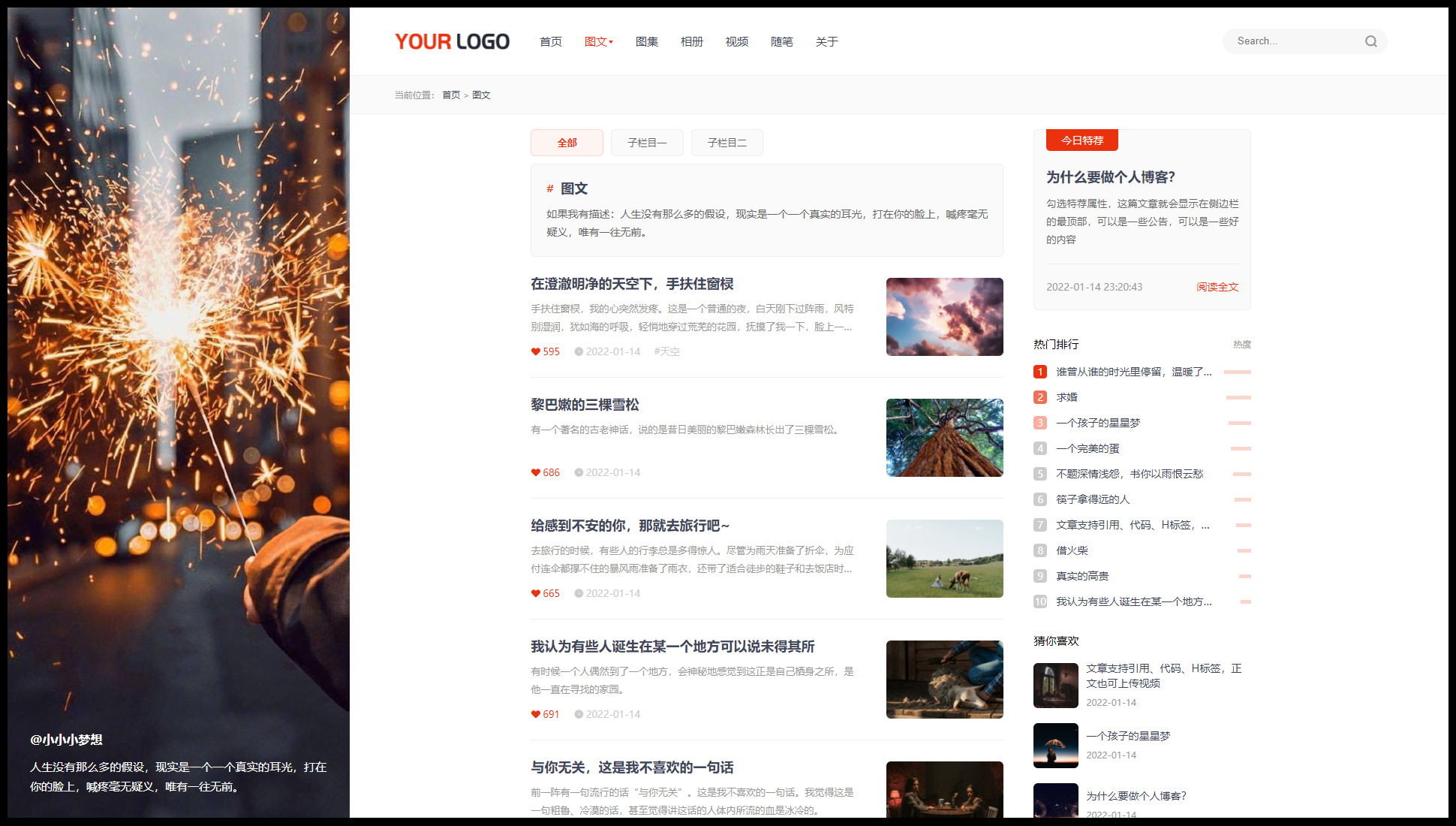Click the heart icon showing 686 likes
Screen dimensions: 1456x826
tap(536, 472)
